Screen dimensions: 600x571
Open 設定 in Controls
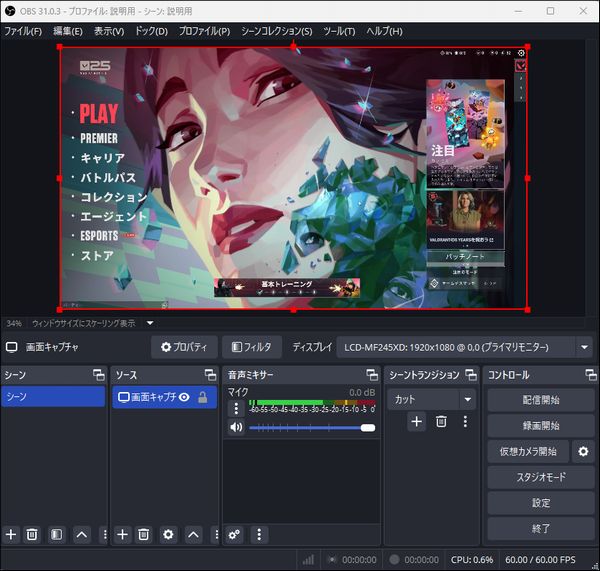point(541,503)
